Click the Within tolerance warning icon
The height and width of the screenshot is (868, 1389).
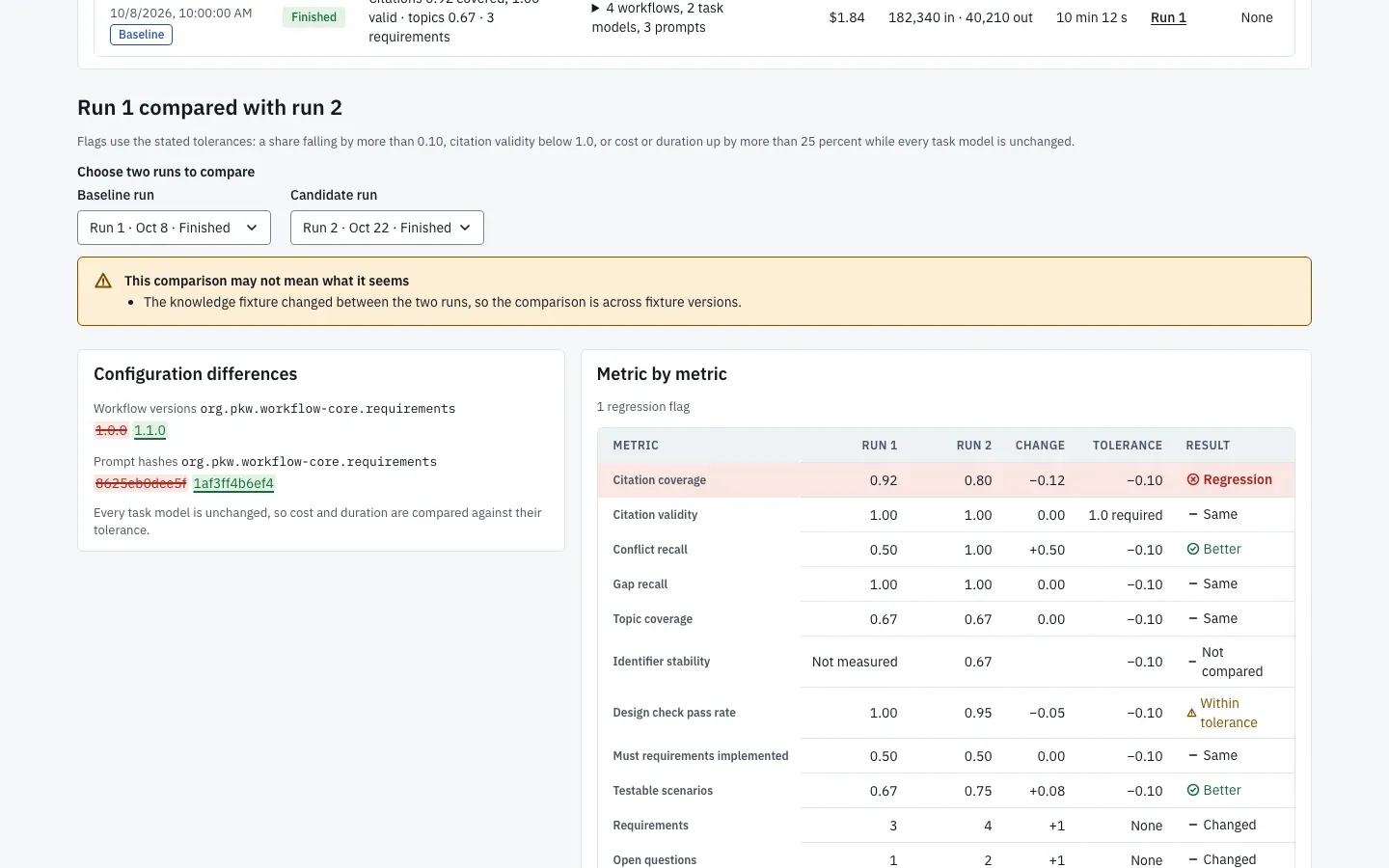(x=1191, y=713)
